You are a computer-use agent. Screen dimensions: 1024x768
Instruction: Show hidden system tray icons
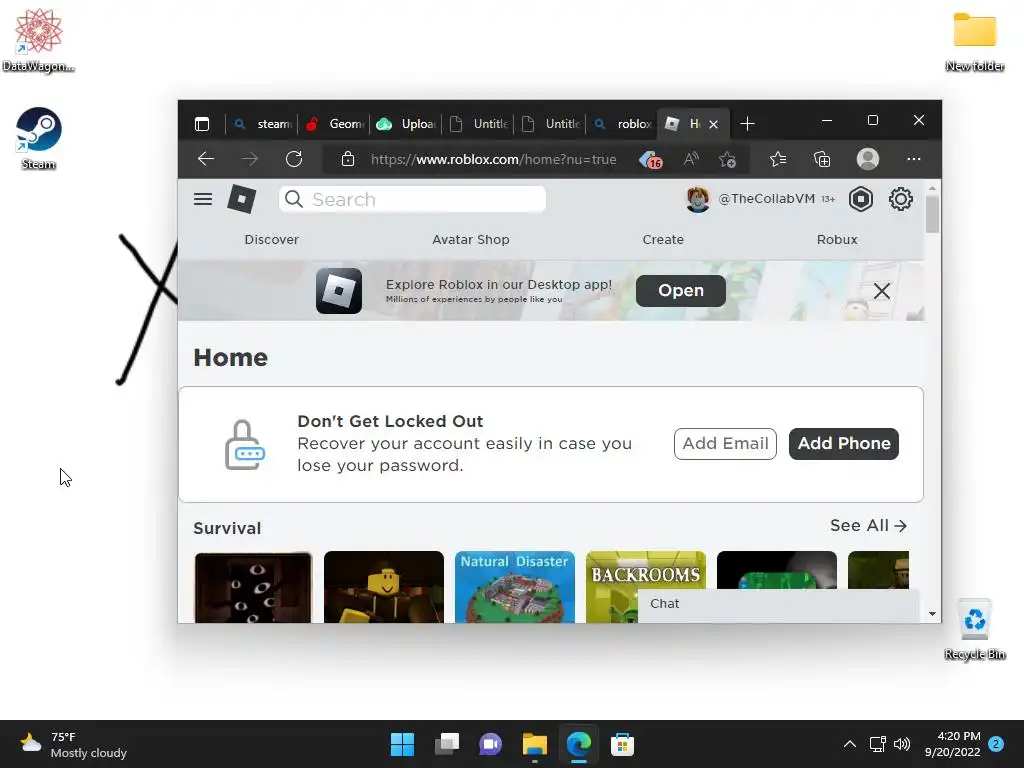point(849,744)
